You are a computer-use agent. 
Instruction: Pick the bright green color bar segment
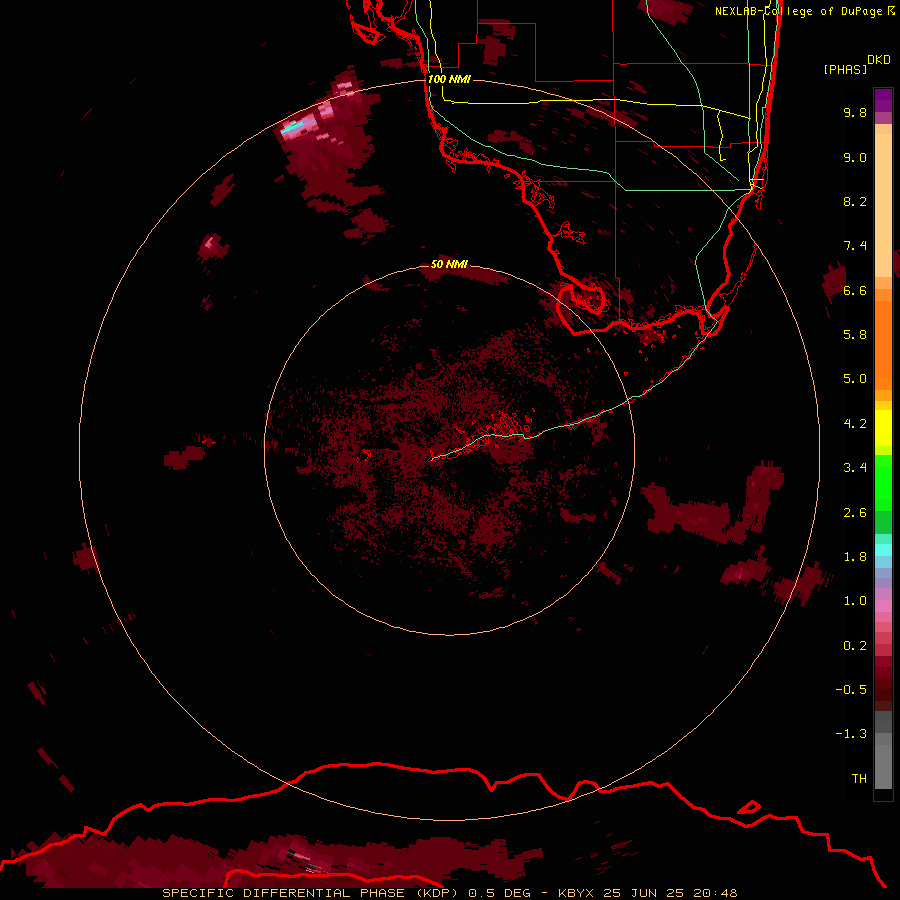click(883, 482)
